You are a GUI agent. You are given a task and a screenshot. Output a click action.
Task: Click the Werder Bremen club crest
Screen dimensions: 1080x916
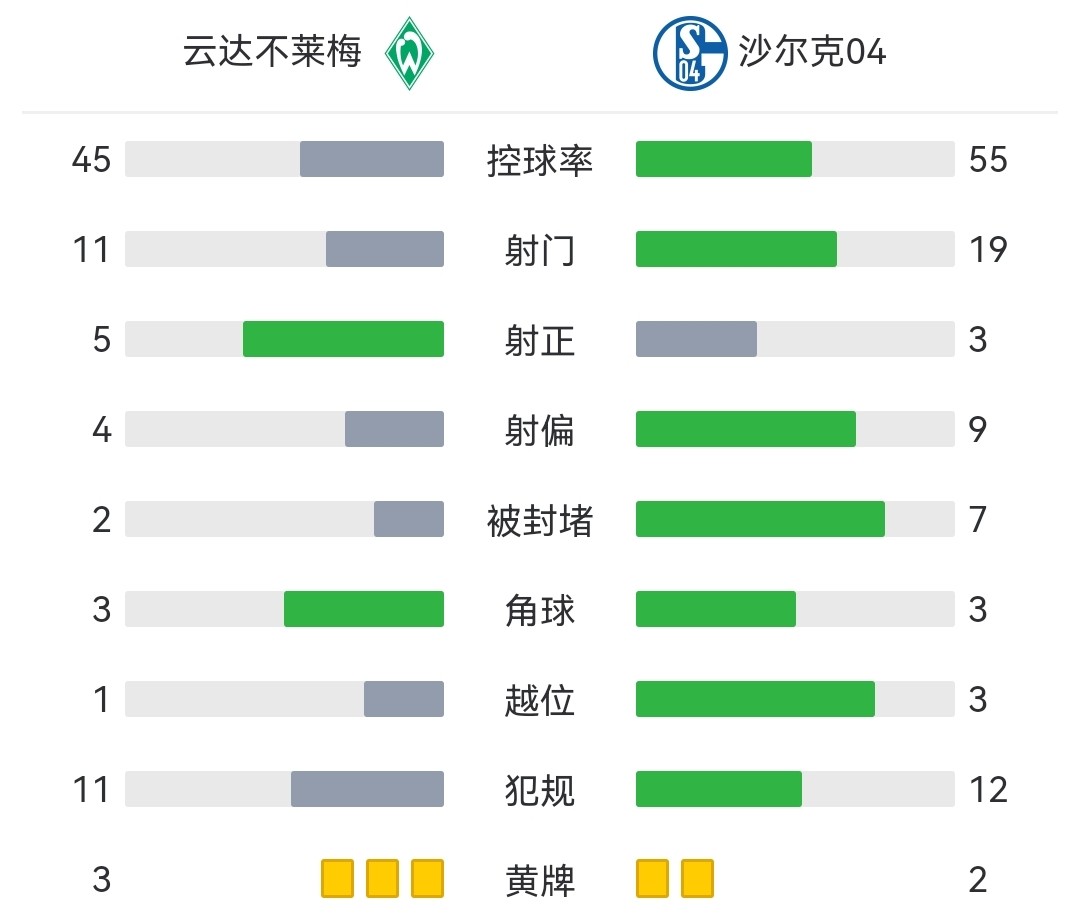pyautogui.click(x=407, y=53)
